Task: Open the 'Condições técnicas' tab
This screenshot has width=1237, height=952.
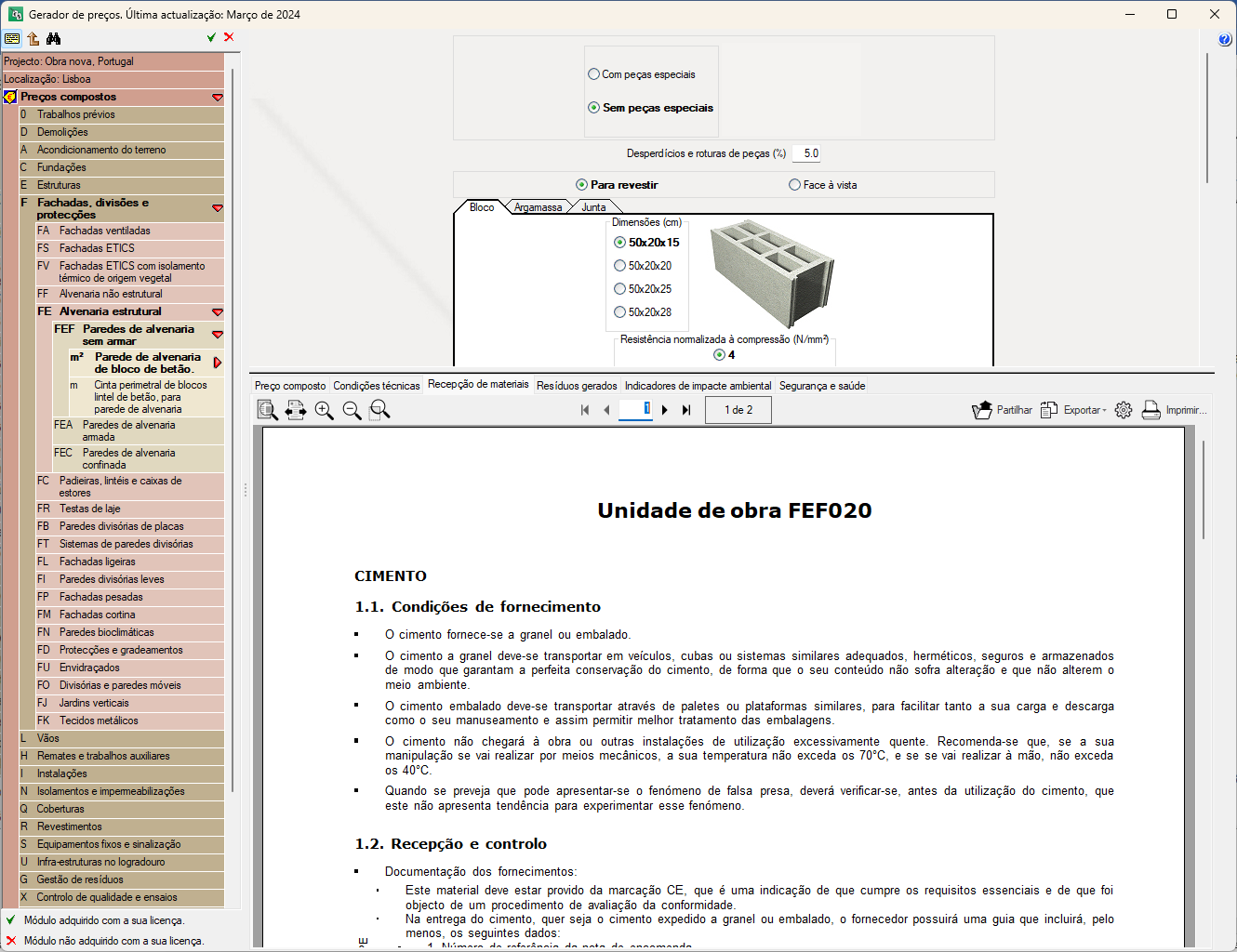Action: (x=377, y=386)
